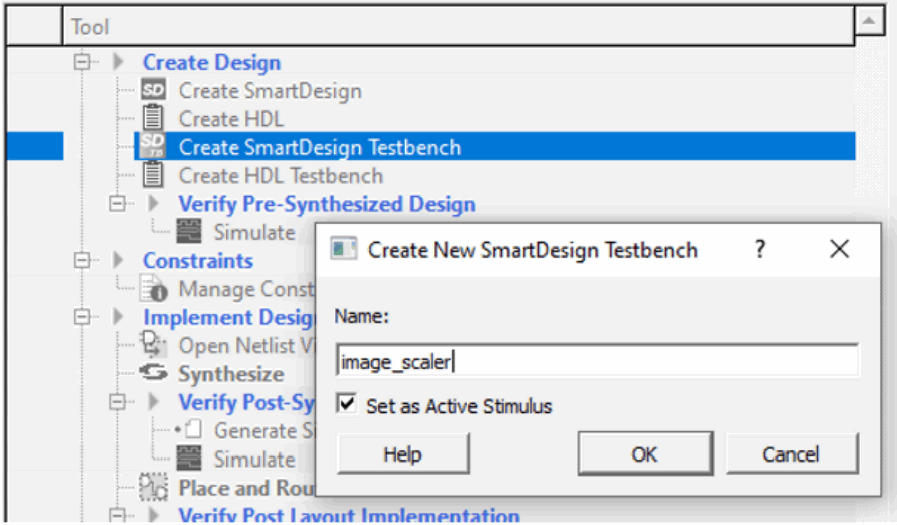Select Create HDL Testbench in the tree
Screen dimensions: 897x525
coord(280,176)
